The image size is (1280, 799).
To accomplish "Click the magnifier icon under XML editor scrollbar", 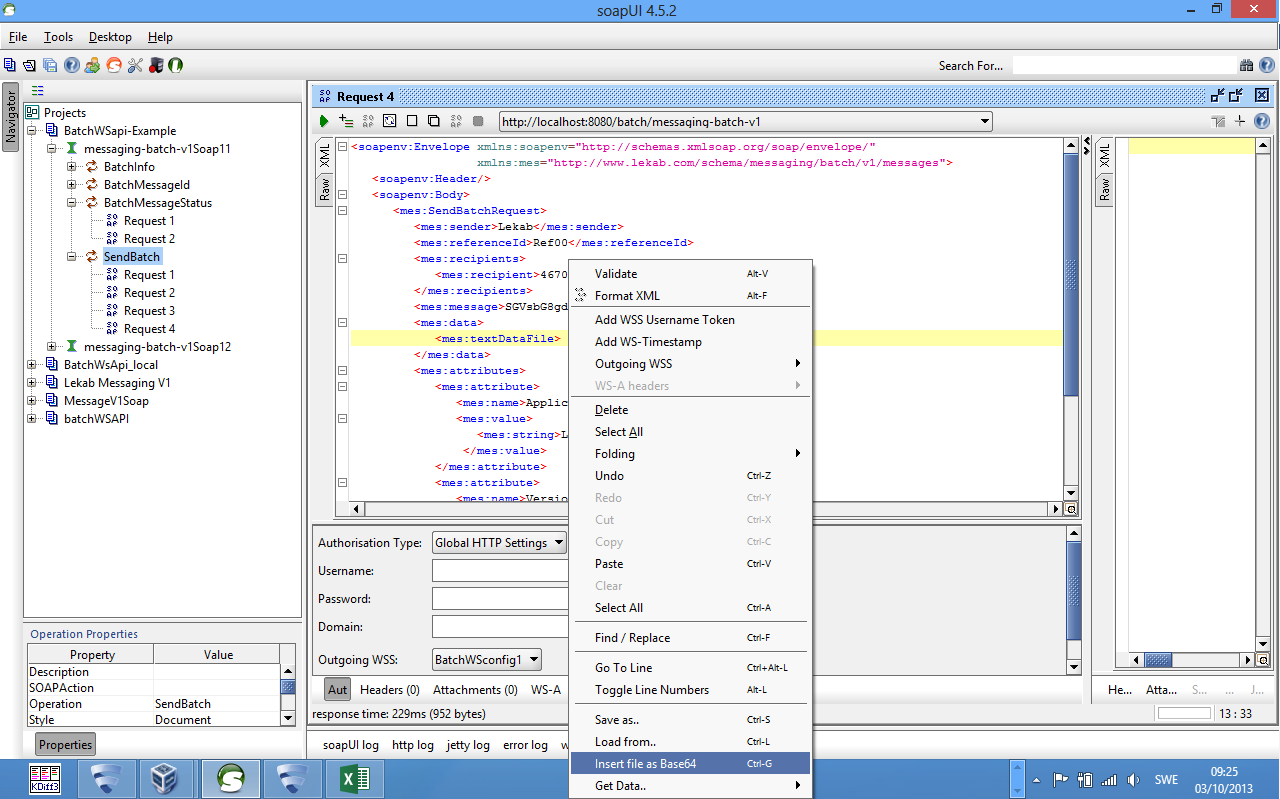I will point(1070,509).
